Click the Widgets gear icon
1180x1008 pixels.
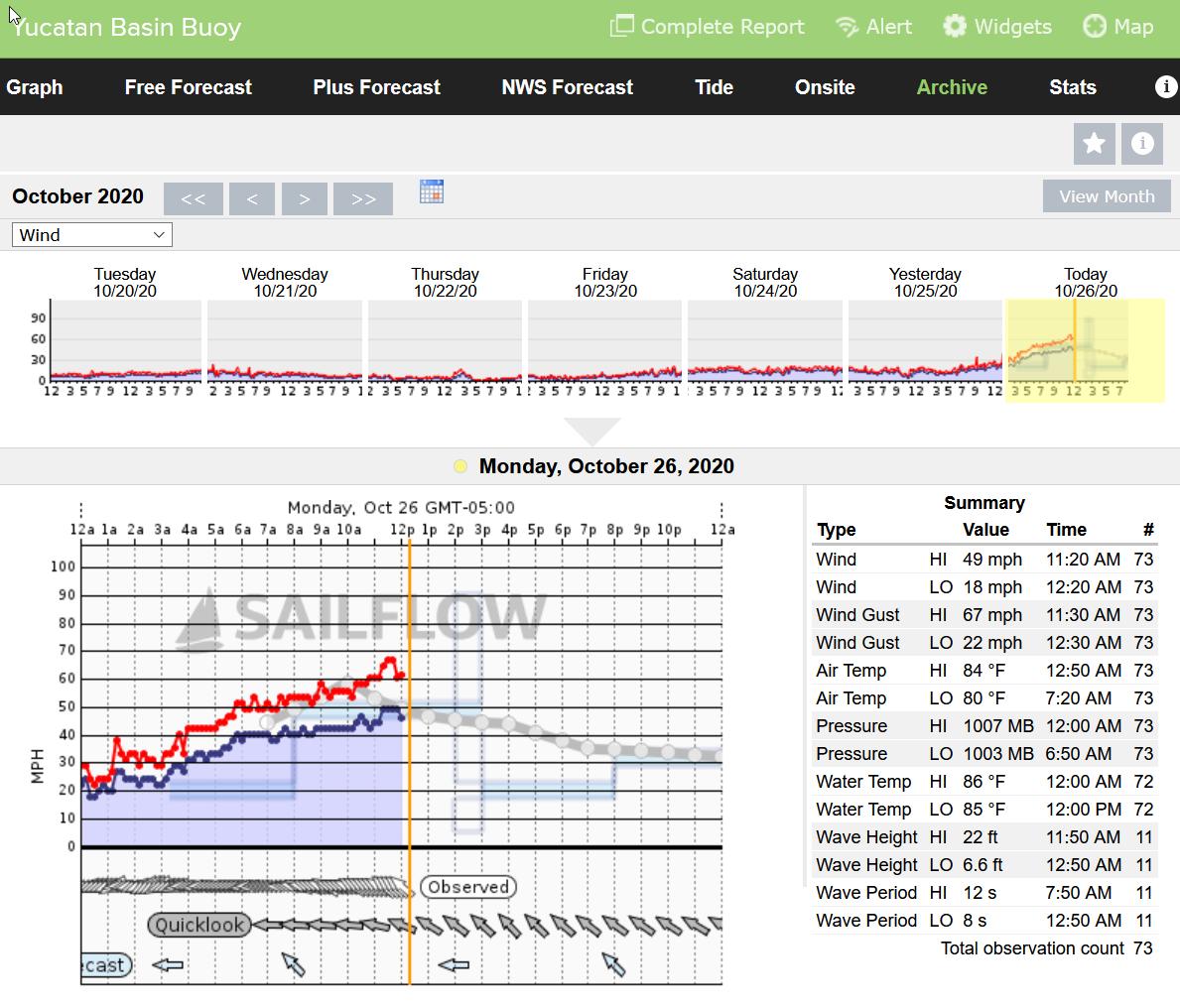pos(955,27)
